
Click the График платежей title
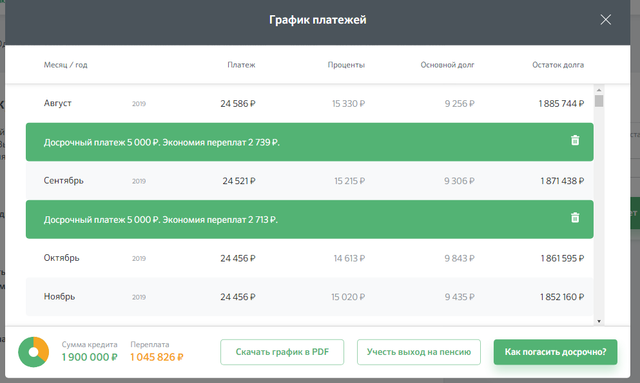tap(318, 20)
